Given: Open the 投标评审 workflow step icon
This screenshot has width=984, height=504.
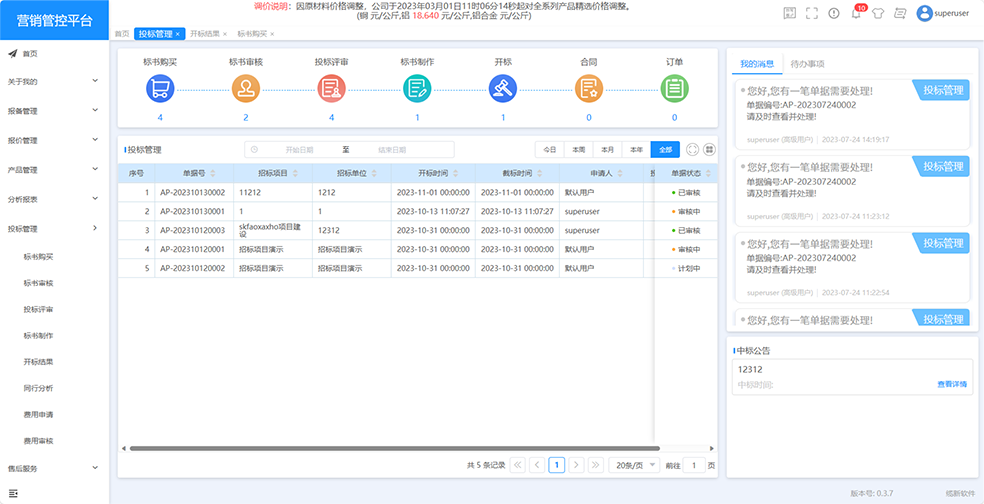Looking at the screenshot, I should point(331,88).
